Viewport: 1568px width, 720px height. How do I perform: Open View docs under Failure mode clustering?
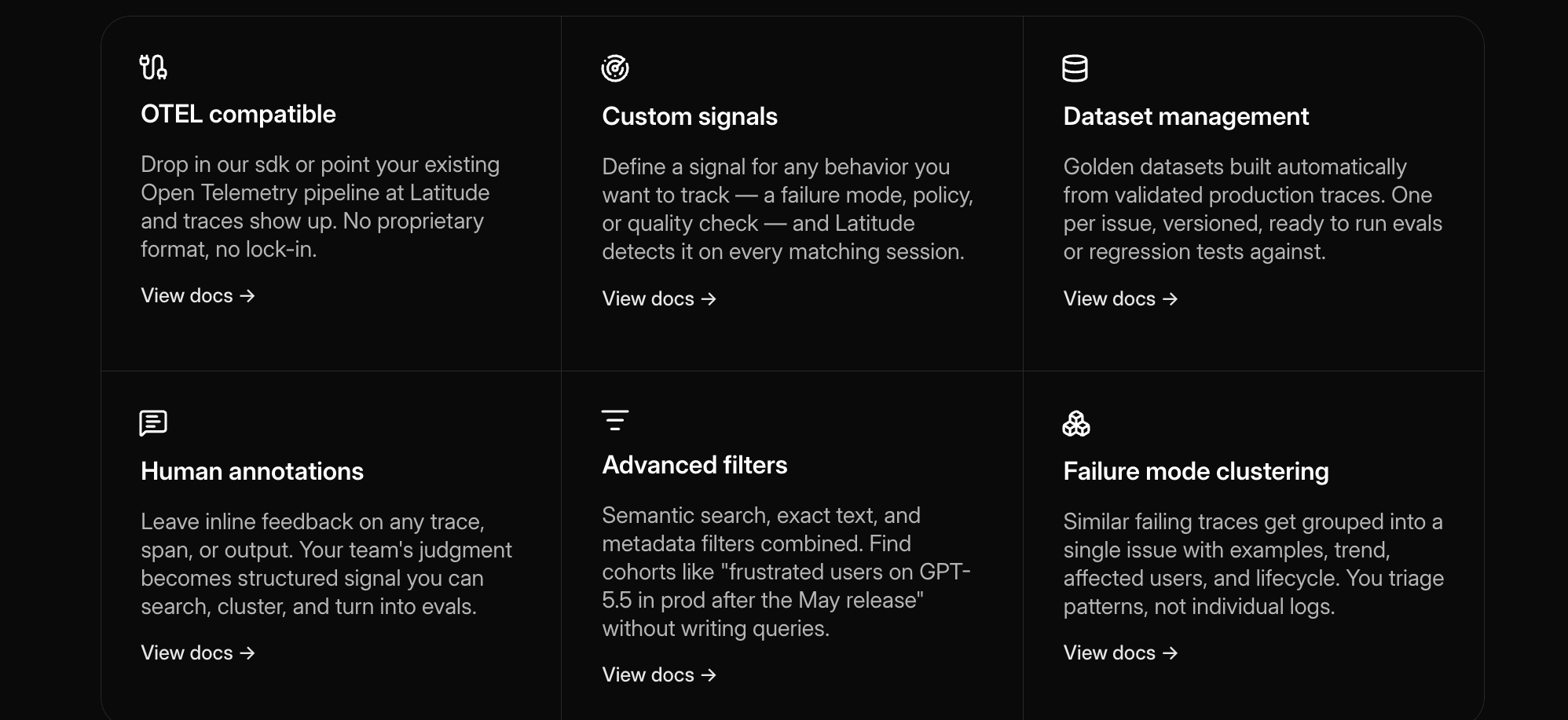click(1120, 652)
